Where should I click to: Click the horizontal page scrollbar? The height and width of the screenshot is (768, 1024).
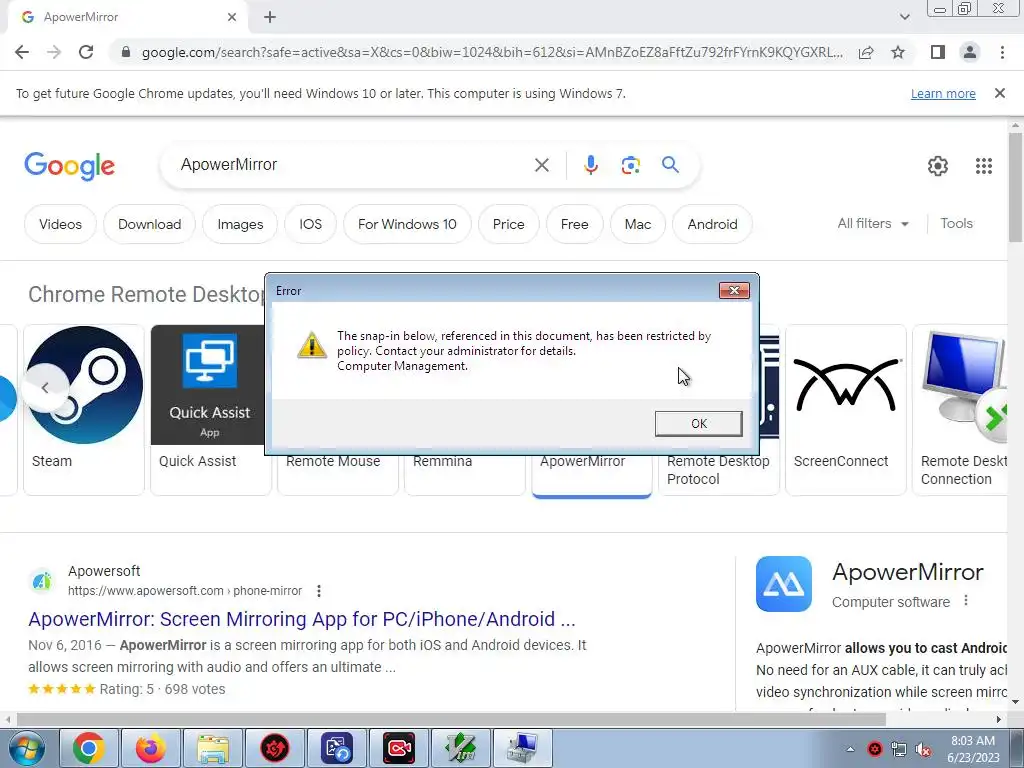tap(451, 719)
